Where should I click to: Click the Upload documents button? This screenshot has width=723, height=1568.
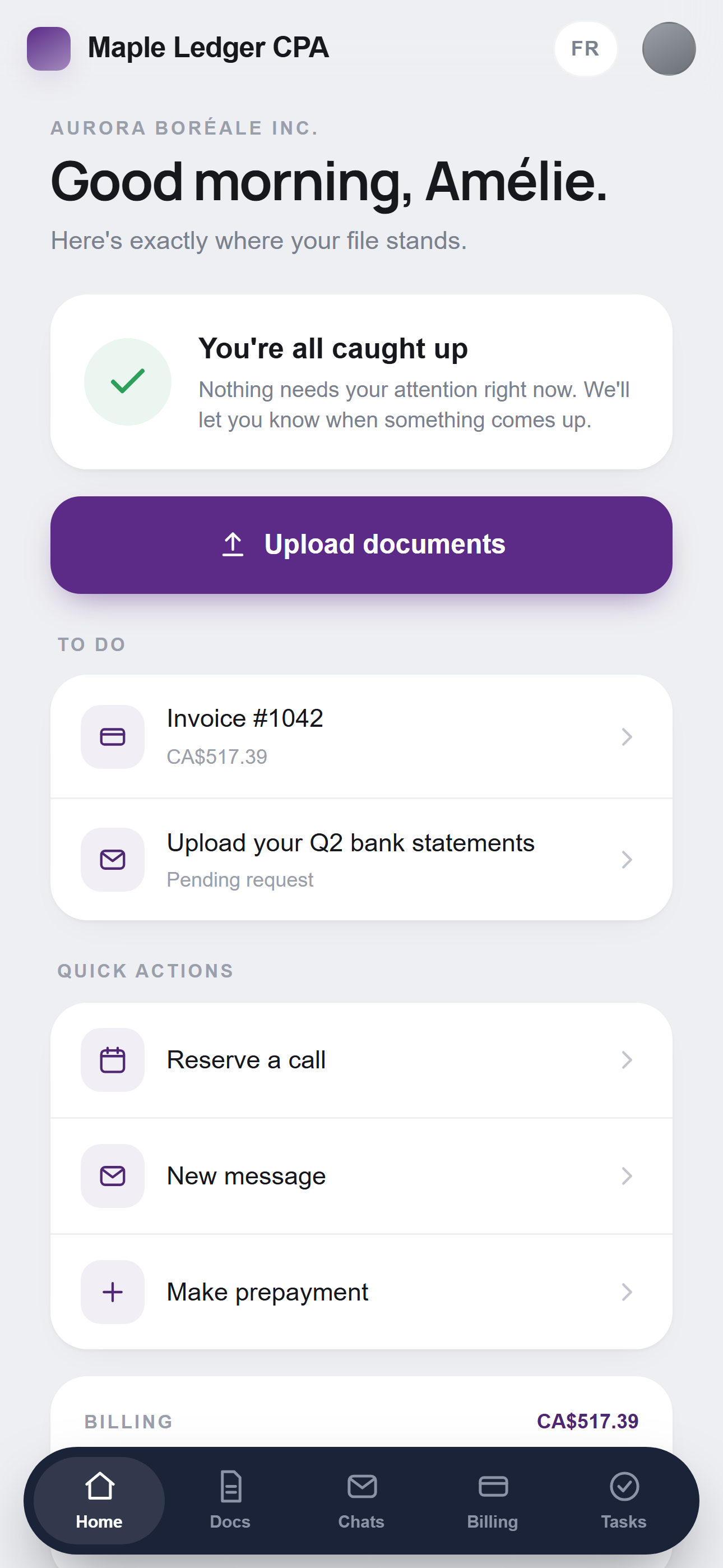point(361,545)
